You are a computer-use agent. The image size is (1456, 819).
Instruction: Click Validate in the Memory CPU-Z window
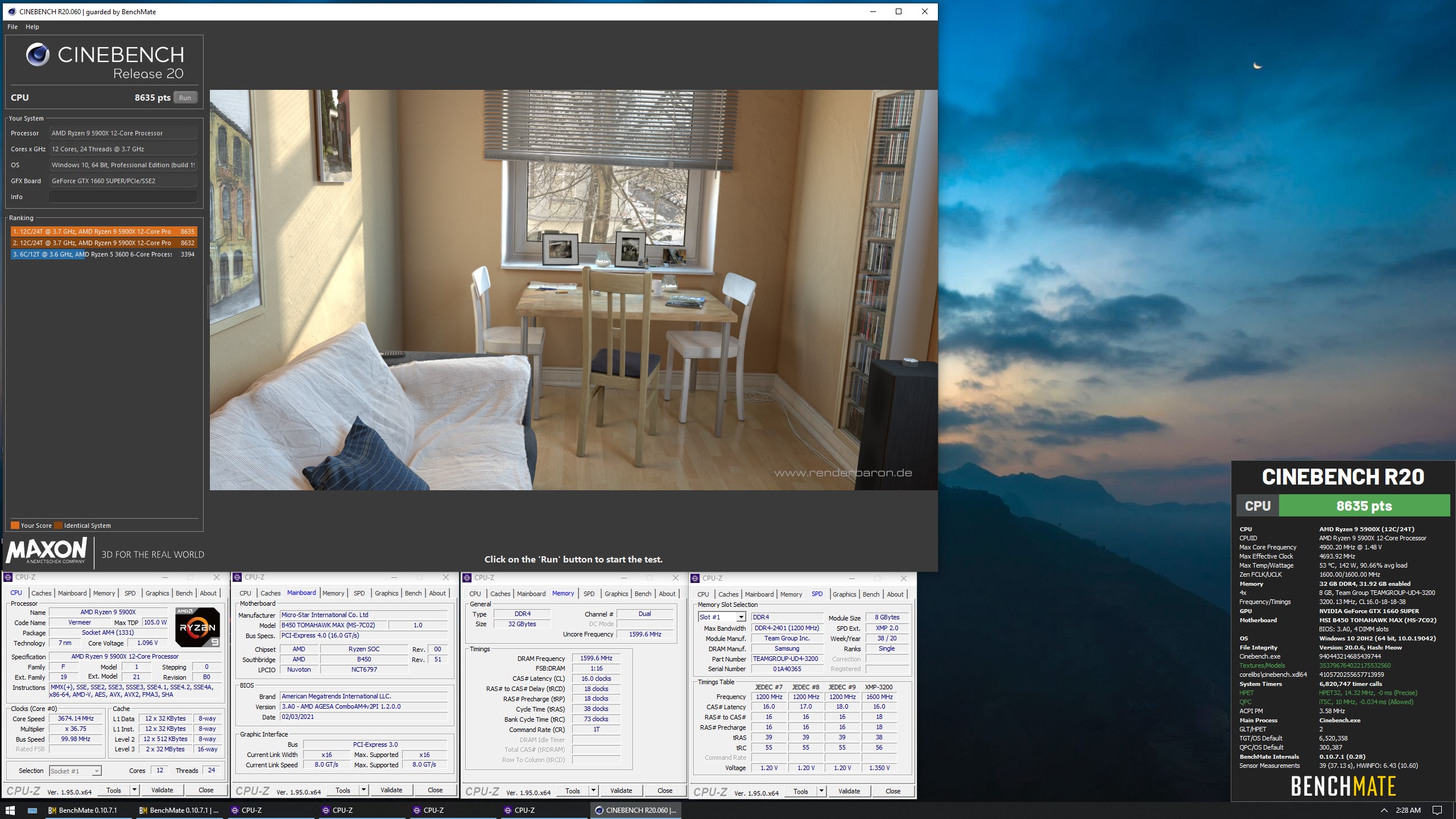click(x=621, y=791)
